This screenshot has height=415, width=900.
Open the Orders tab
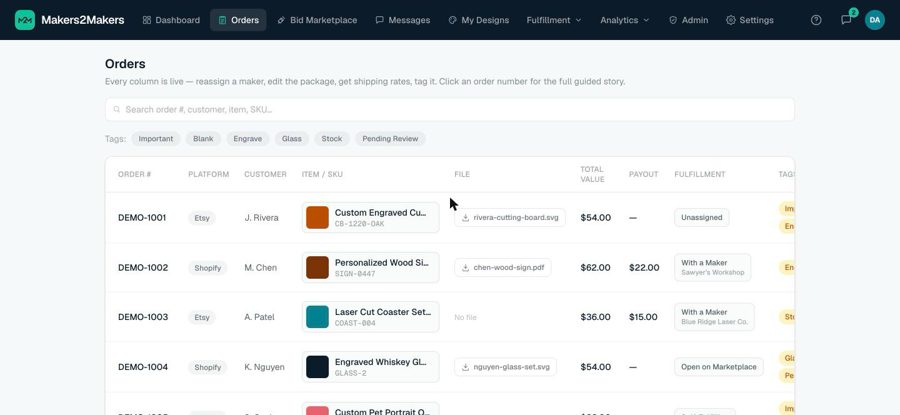pos(238,20)
